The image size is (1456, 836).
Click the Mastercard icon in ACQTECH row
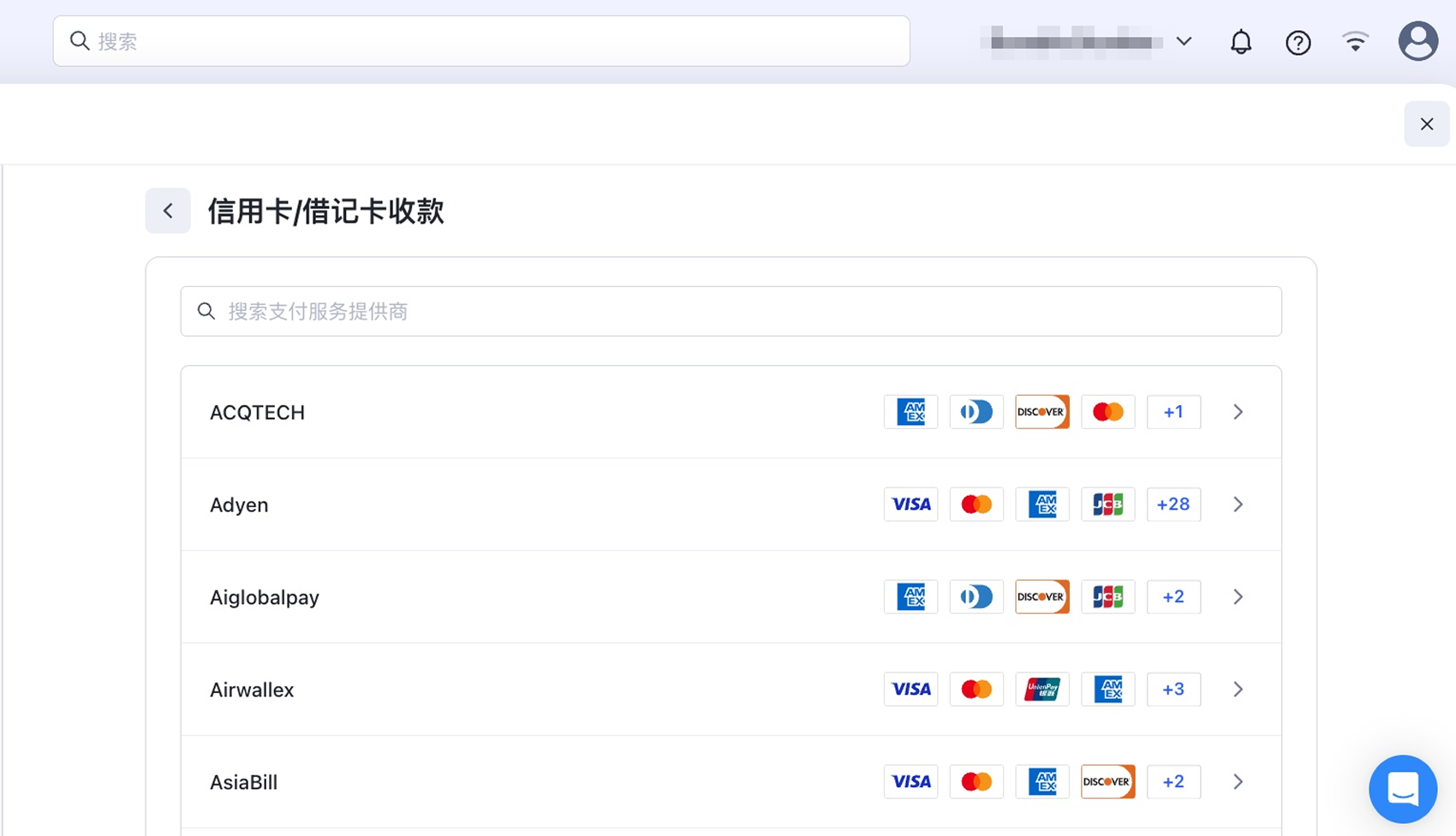coord(1108,412)
